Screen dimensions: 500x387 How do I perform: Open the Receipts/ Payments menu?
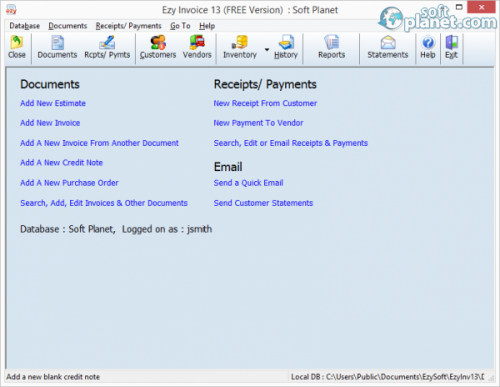pos(128,26)
